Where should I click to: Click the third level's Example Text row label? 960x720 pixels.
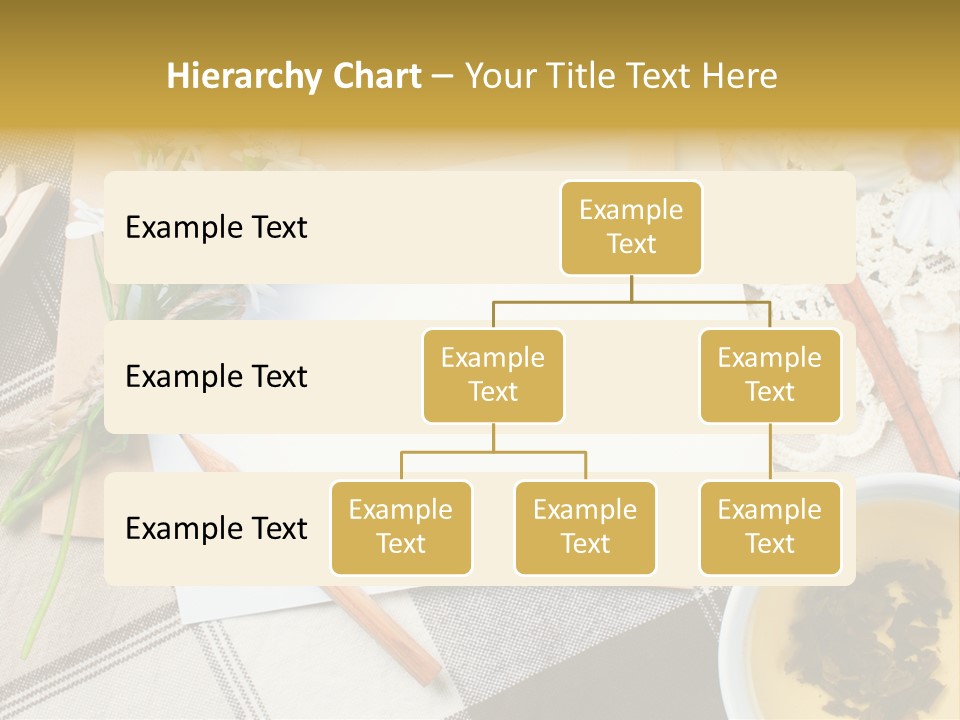216,528
